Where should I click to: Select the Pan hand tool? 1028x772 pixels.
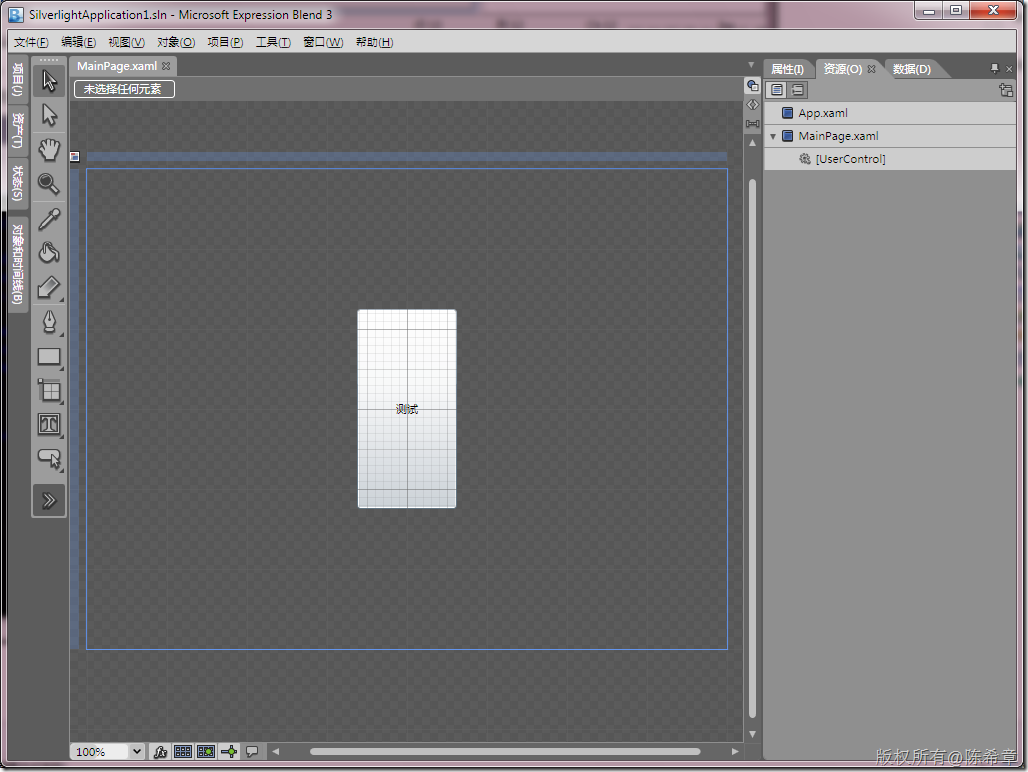pyautogui.click(x=49, y=149)
